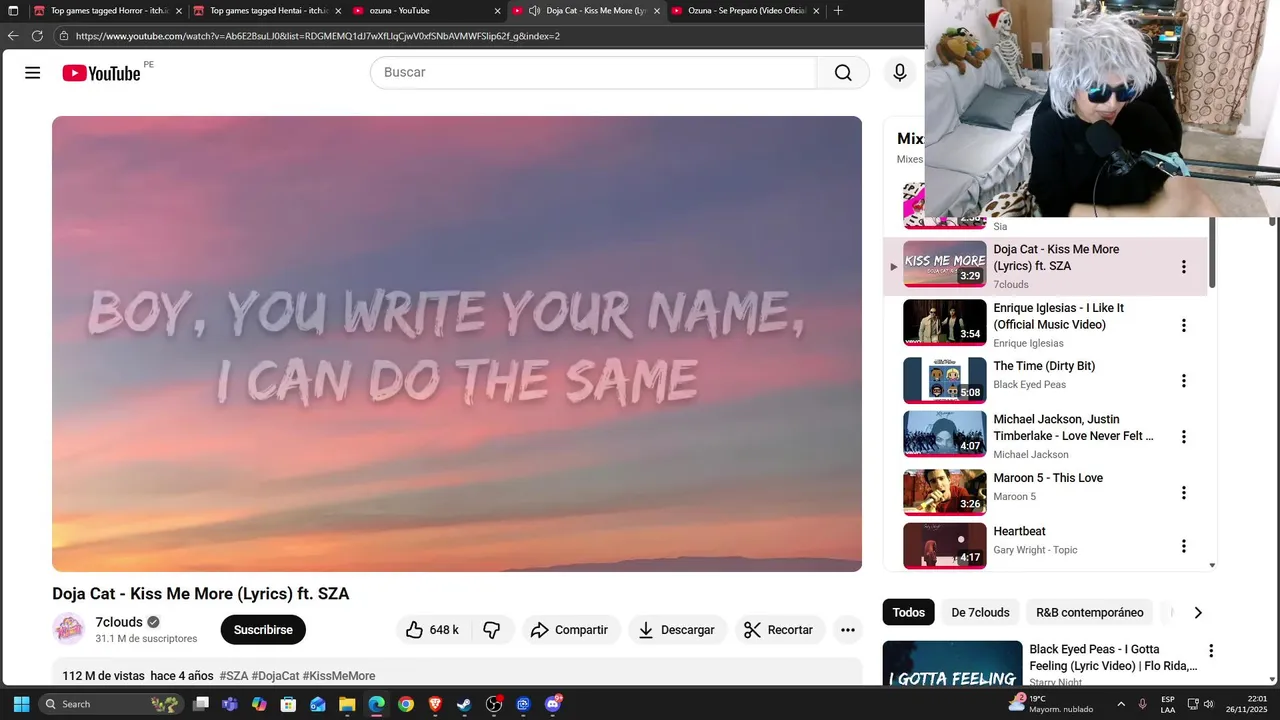Select the De 7clouds filter chip
1280x720 pixels.
coord(980,612)
